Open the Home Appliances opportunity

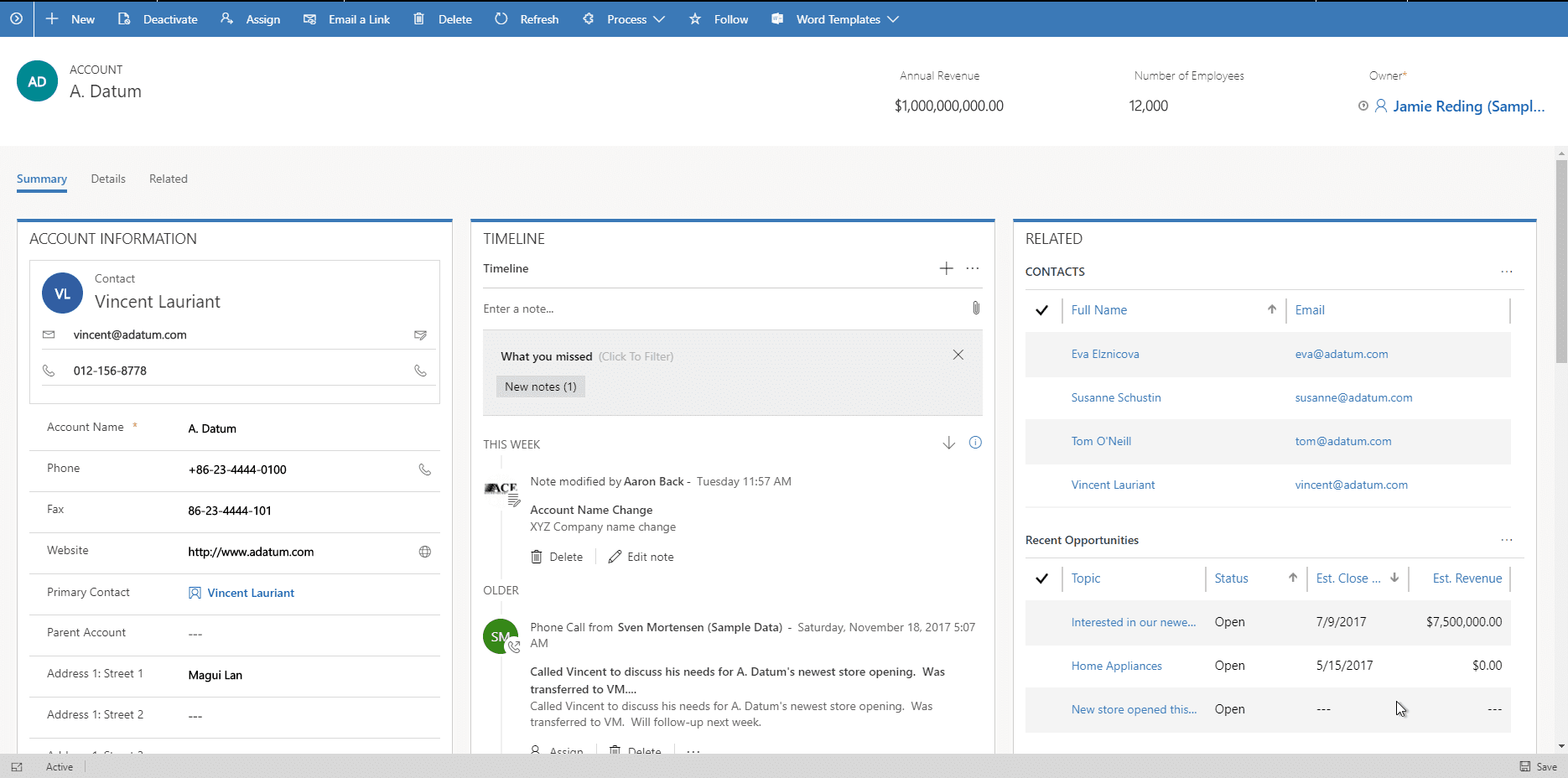(x=1116, y=666)
